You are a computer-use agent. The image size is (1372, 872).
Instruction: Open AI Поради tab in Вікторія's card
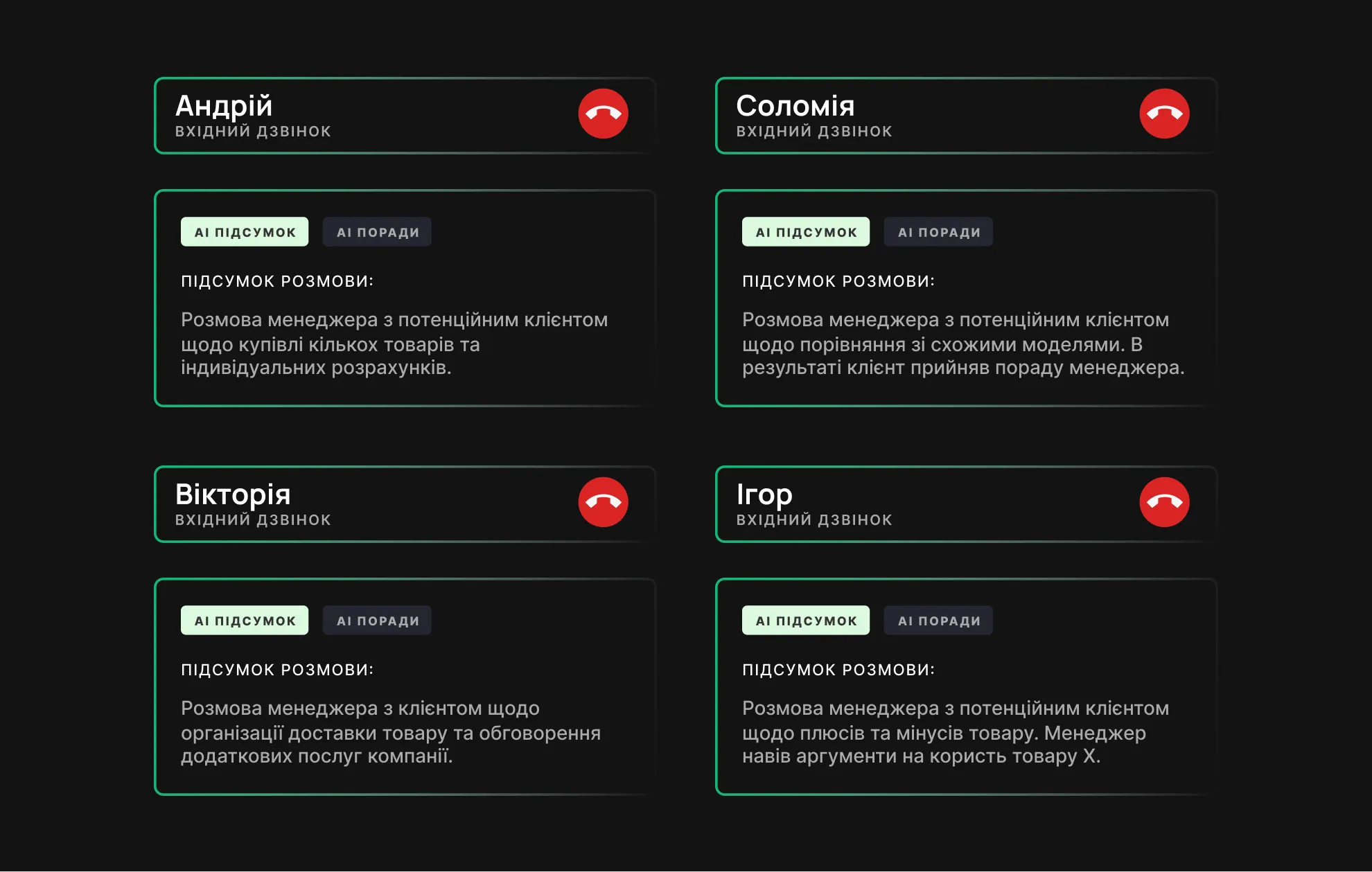[378, 621]
